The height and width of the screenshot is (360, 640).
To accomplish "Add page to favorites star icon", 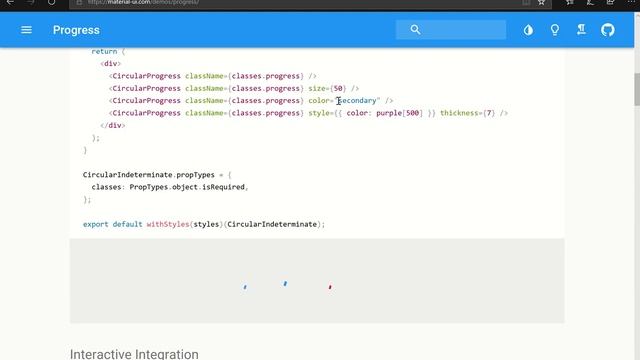I will coord(541,2).
